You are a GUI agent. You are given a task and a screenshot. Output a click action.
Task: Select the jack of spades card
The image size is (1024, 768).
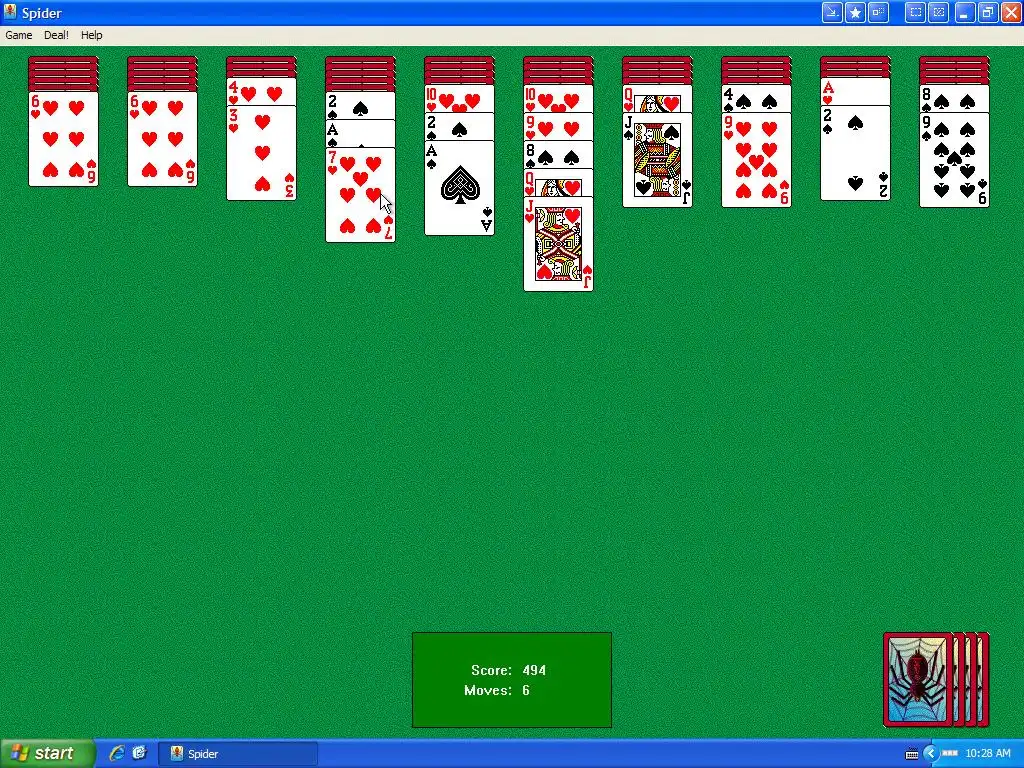pos(658,160)
